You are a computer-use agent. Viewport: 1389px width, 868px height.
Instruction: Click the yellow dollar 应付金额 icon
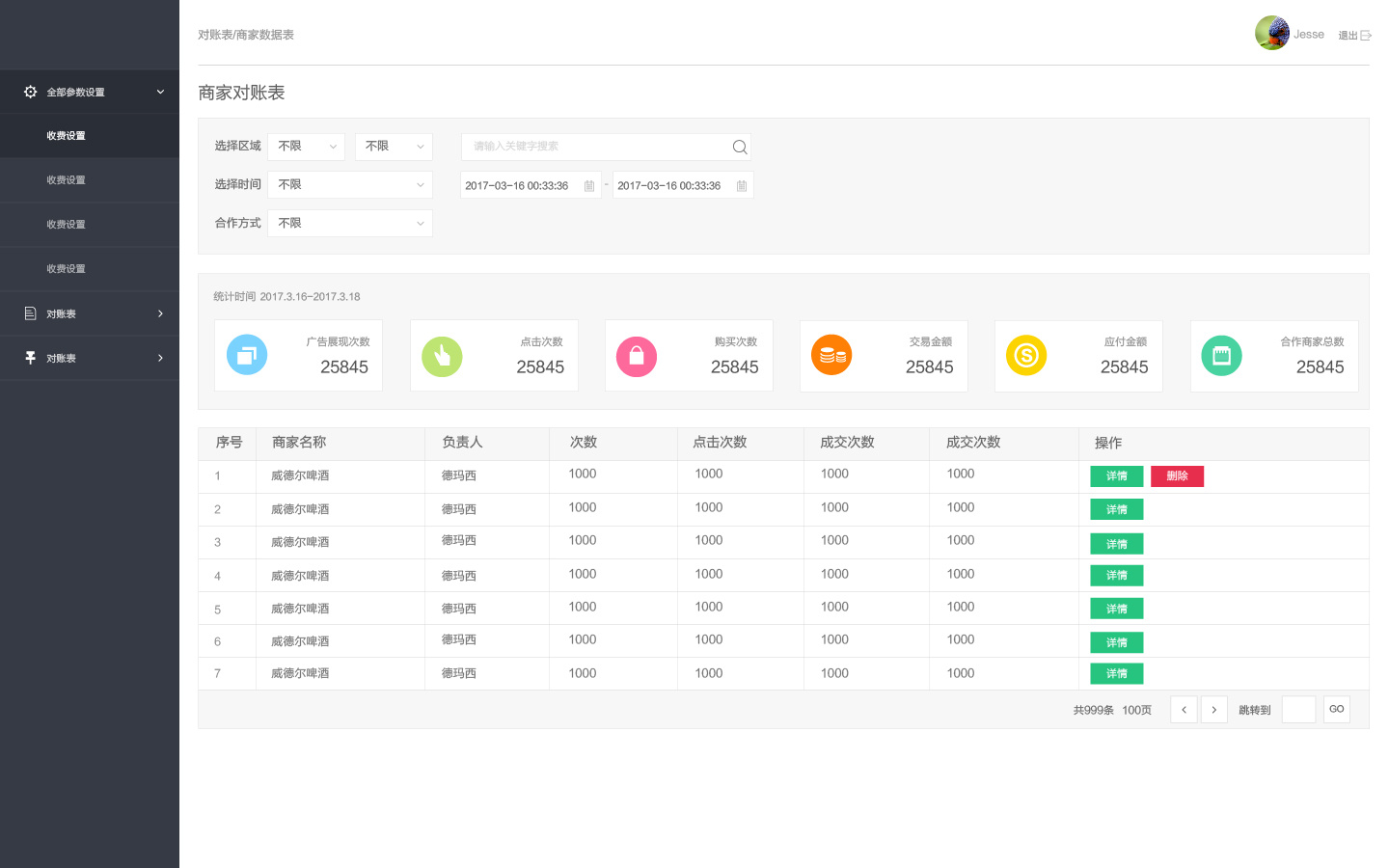tap(1026, 355)
